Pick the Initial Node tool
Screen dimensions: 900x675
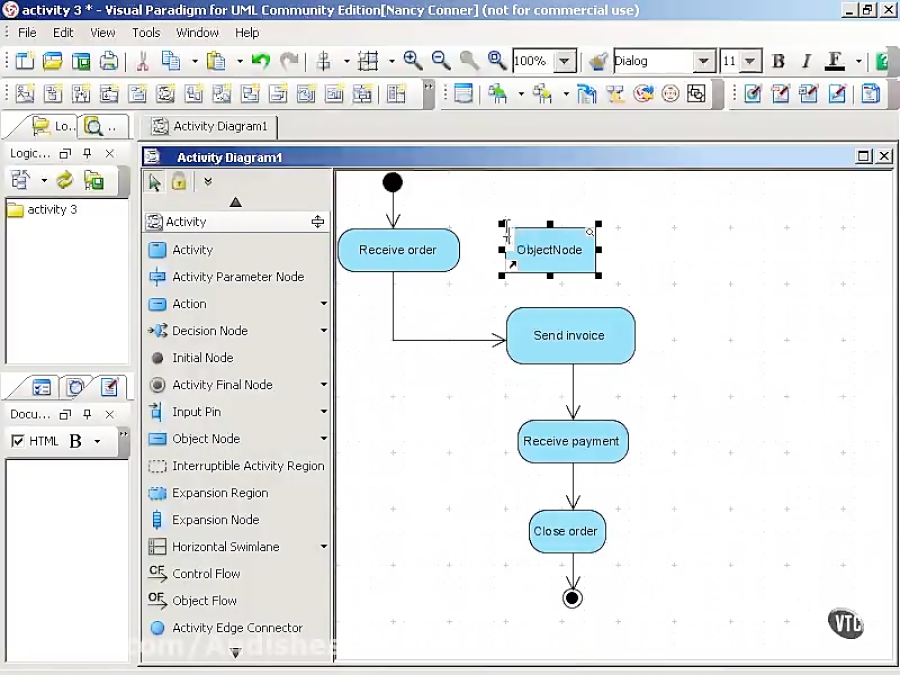click(x=201, y=358)
